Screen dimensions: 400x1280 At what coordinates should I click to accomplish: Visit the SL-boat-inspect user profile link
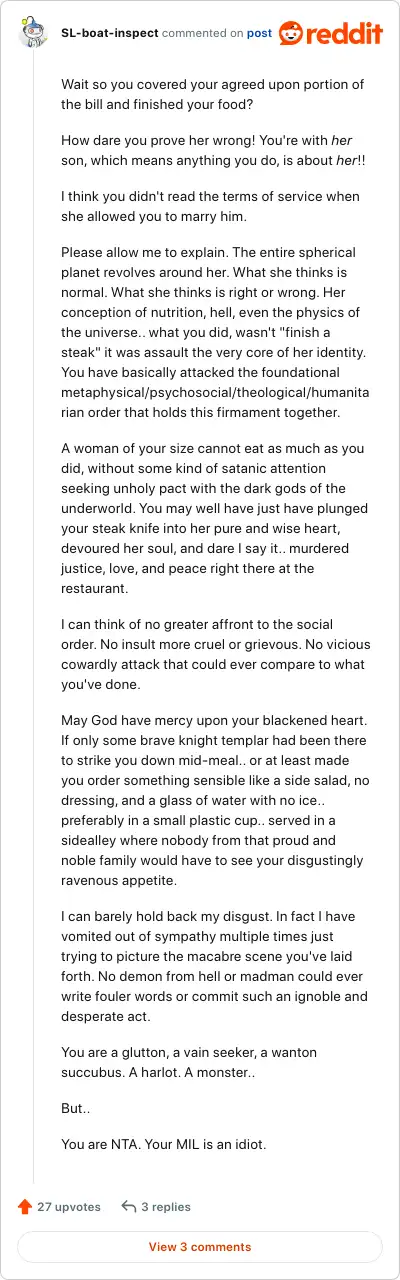point(108,33)
